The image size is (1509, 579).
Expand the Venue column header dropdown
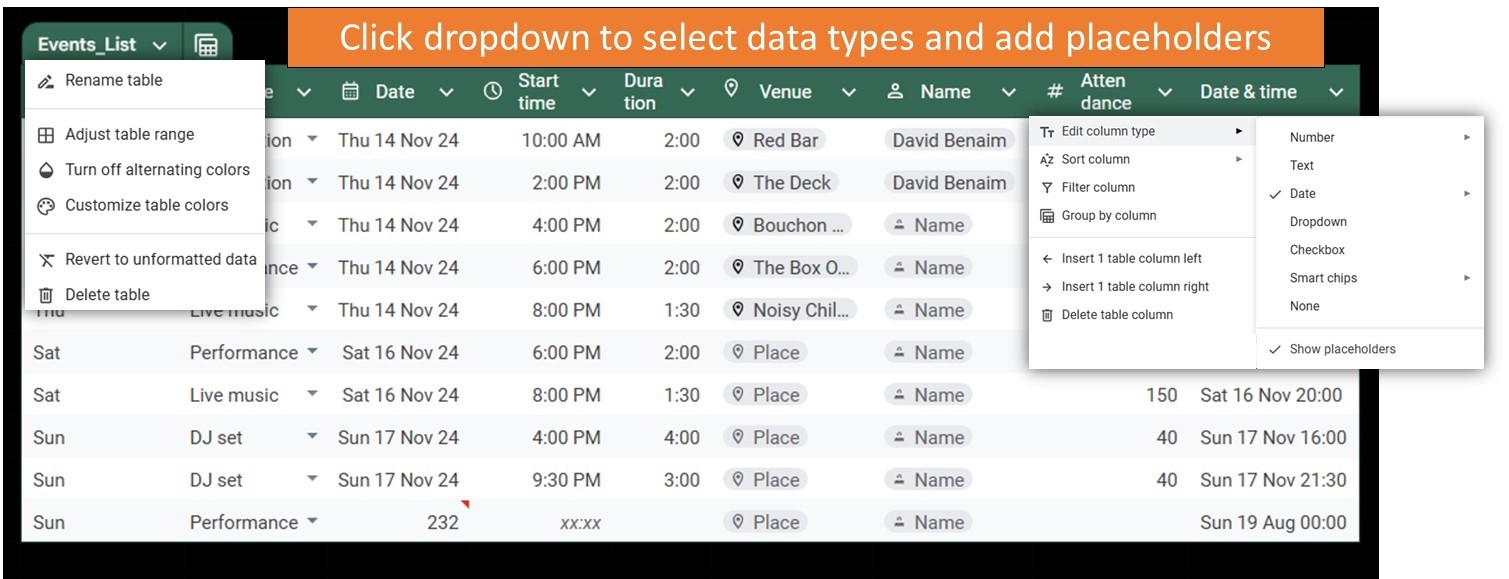point(848,92)
